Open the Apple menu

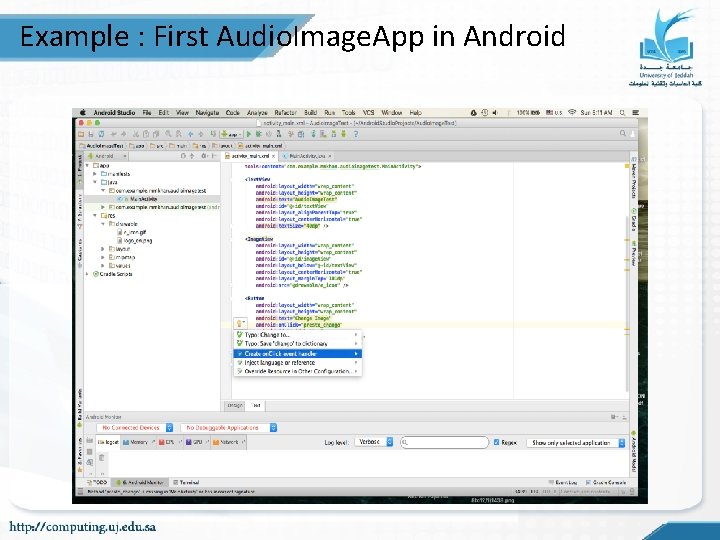[83, 112]
